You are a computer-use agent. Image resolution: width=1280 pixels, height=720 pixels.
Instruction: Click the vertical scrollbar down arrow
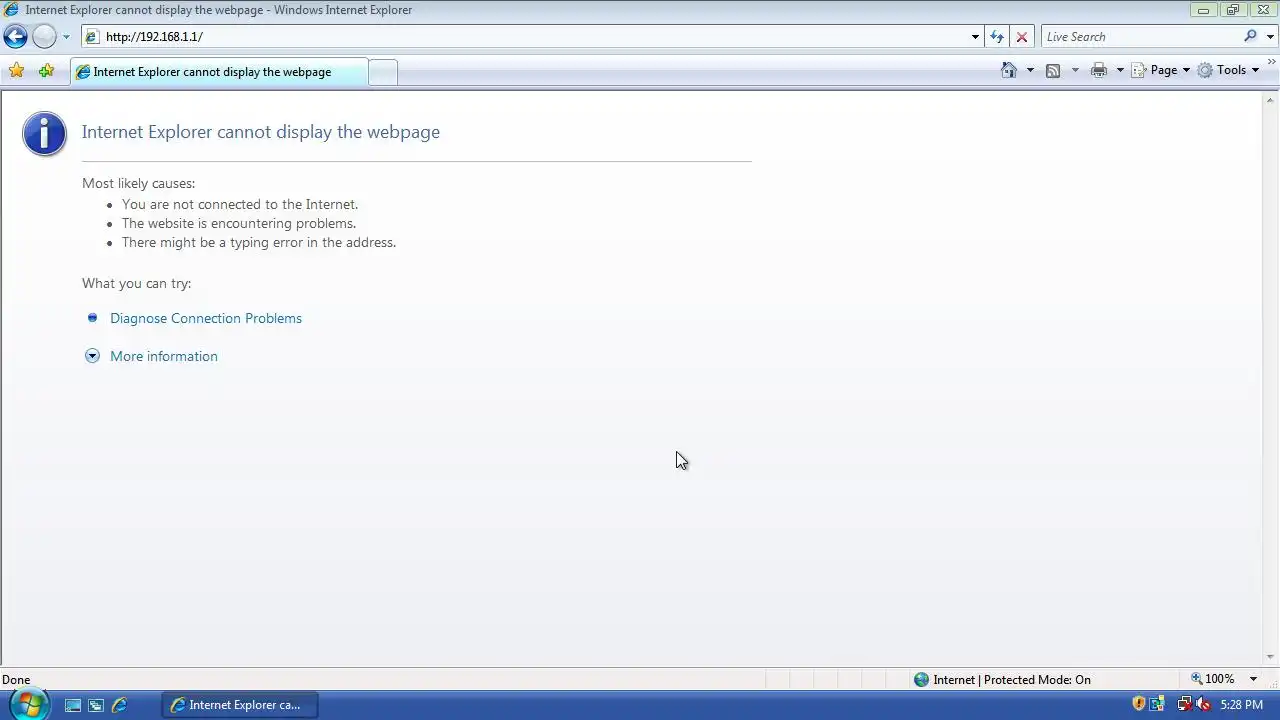point(1271,657)
